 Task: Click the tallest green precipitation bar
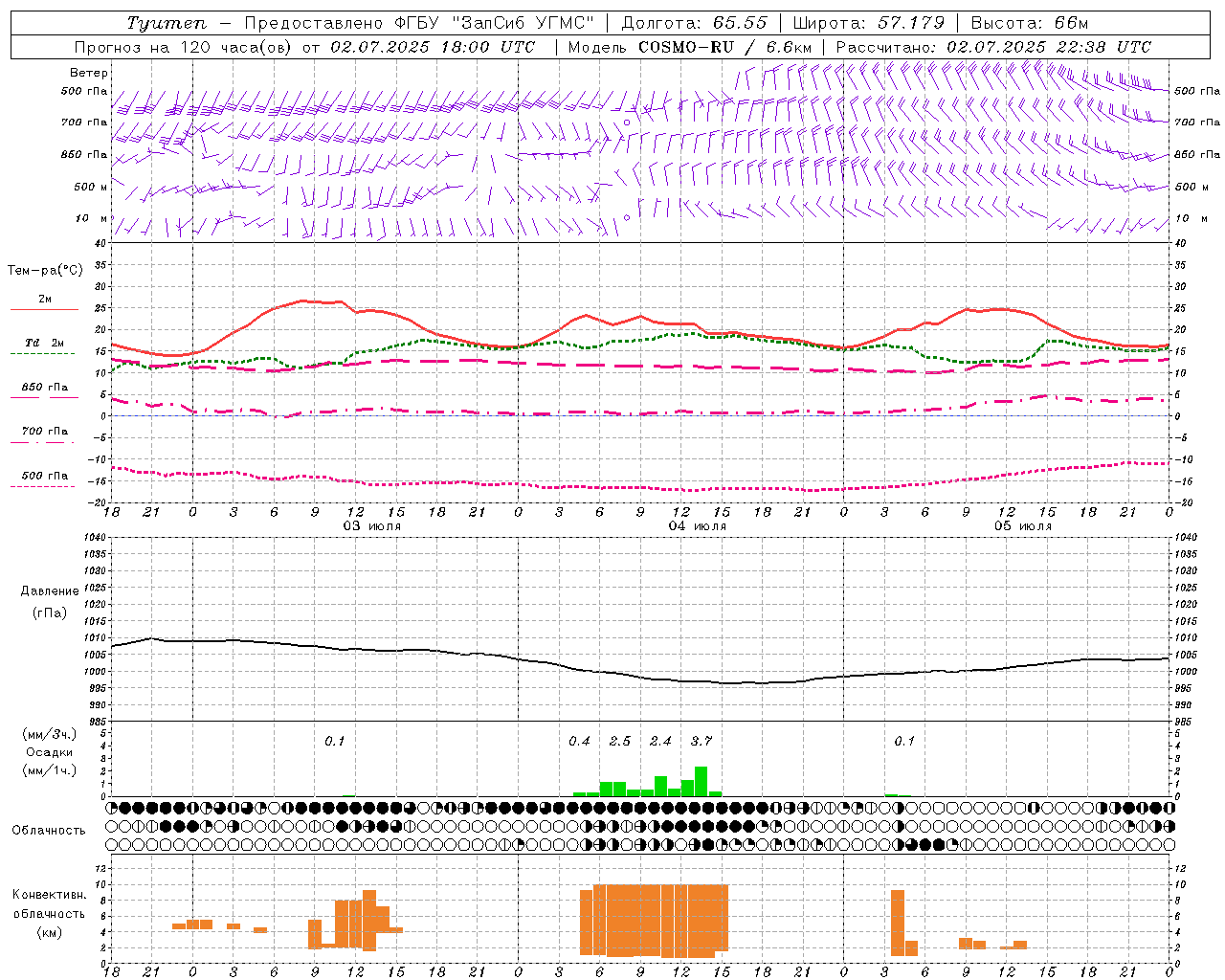pos(701,781)
